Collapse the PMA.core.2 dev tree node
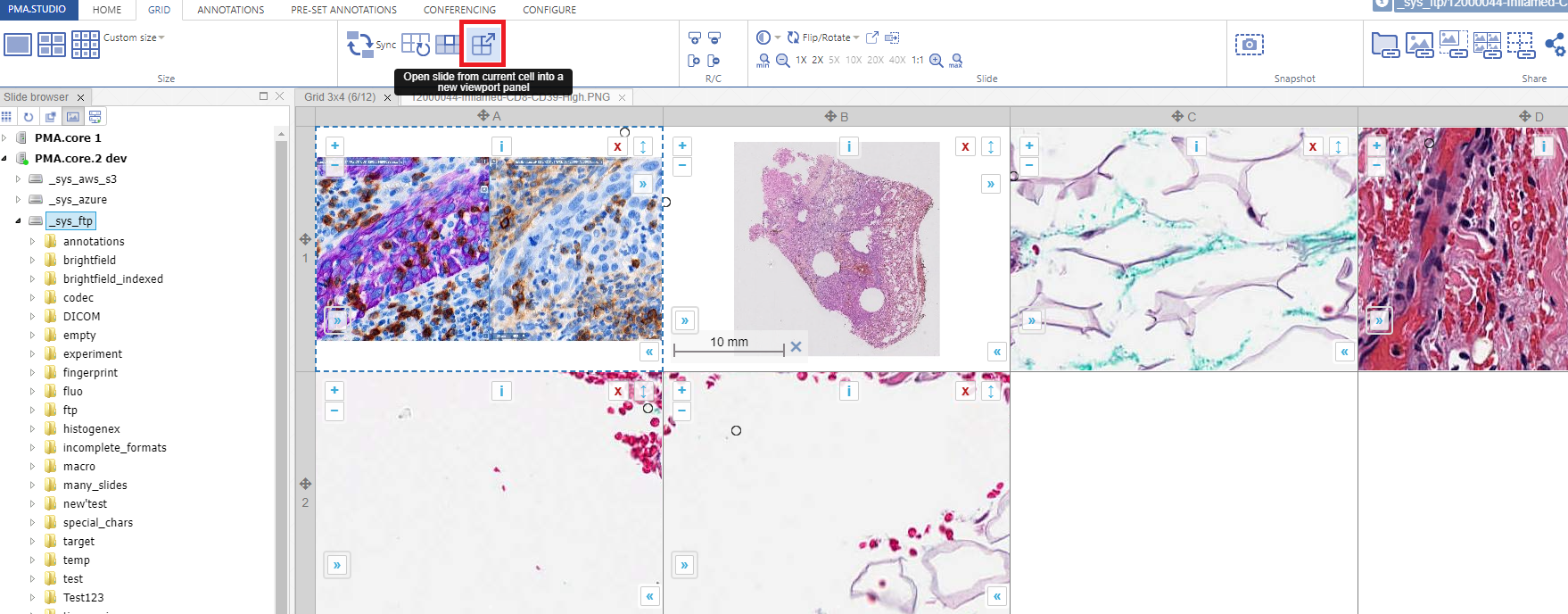The height and width of the screenshot is (614, 1568). pyautogui.click(x=4, y=159)
